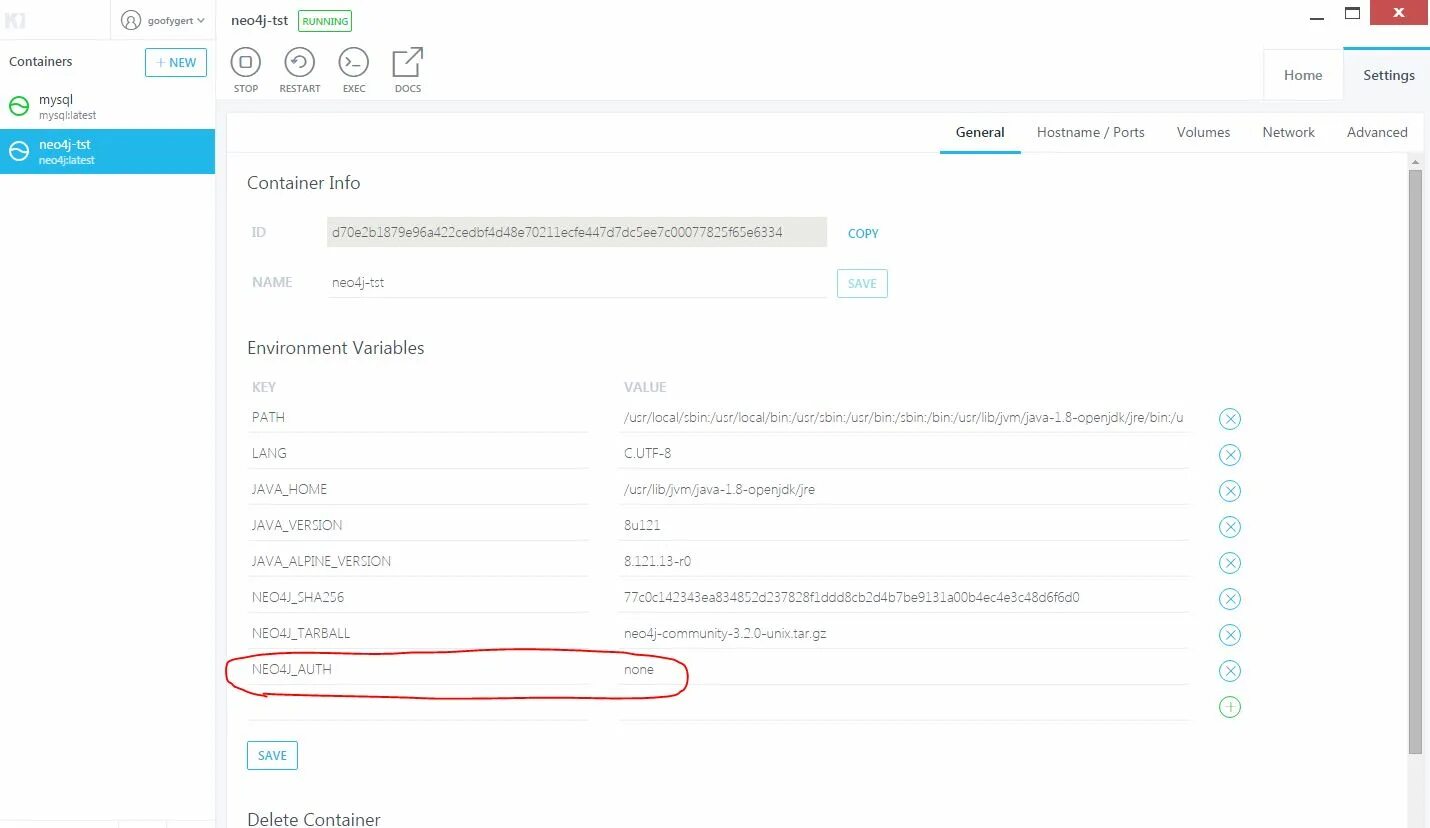Delete the JAVA_HOME variable row
Image resolution: width=1430 pixels, height=828 pixels.
coord(1230,491)
